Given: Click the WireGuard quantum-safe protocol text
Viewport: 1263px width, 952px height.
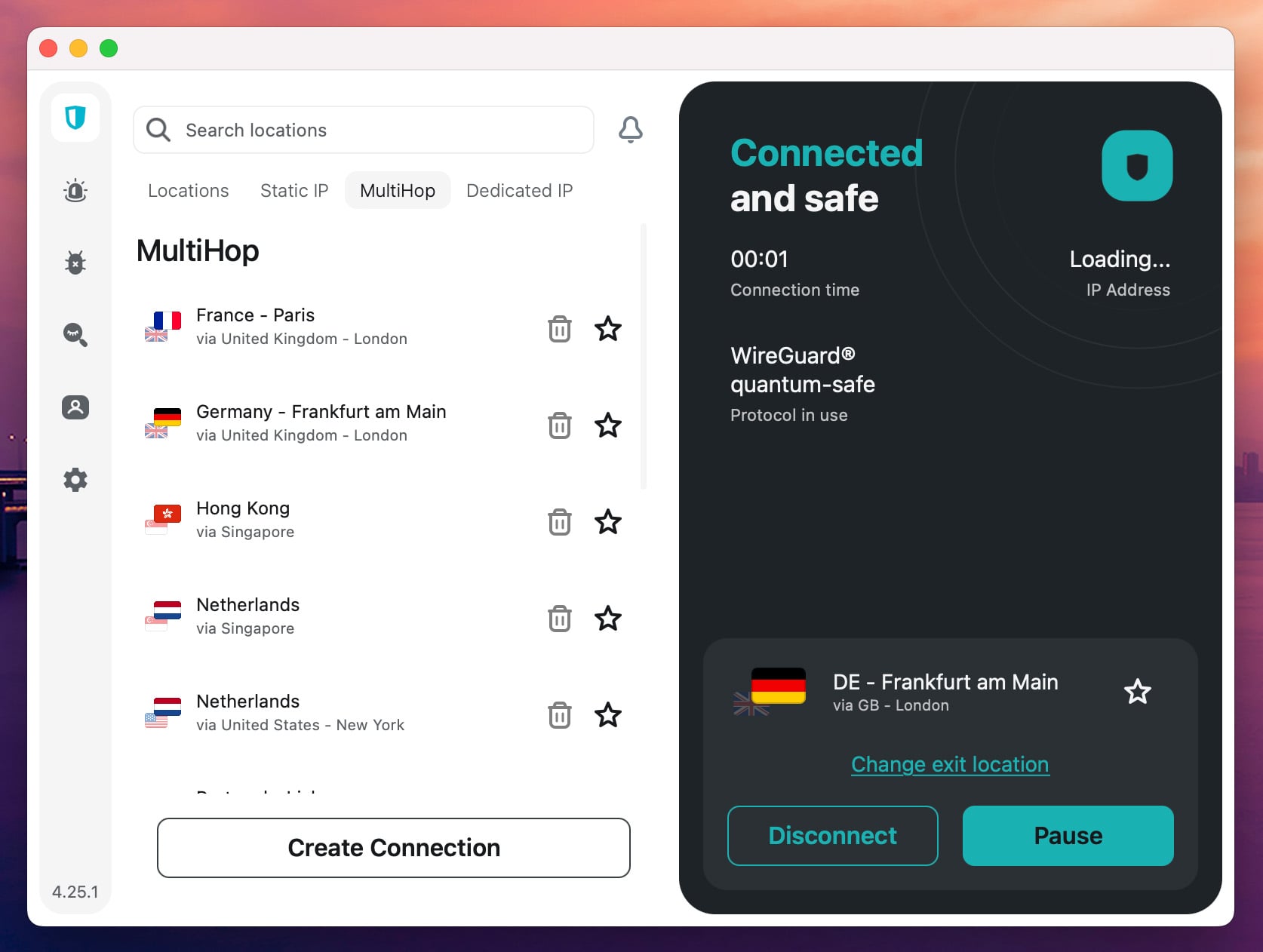Looking at the screenshot, I should click(x=803, y=370).
